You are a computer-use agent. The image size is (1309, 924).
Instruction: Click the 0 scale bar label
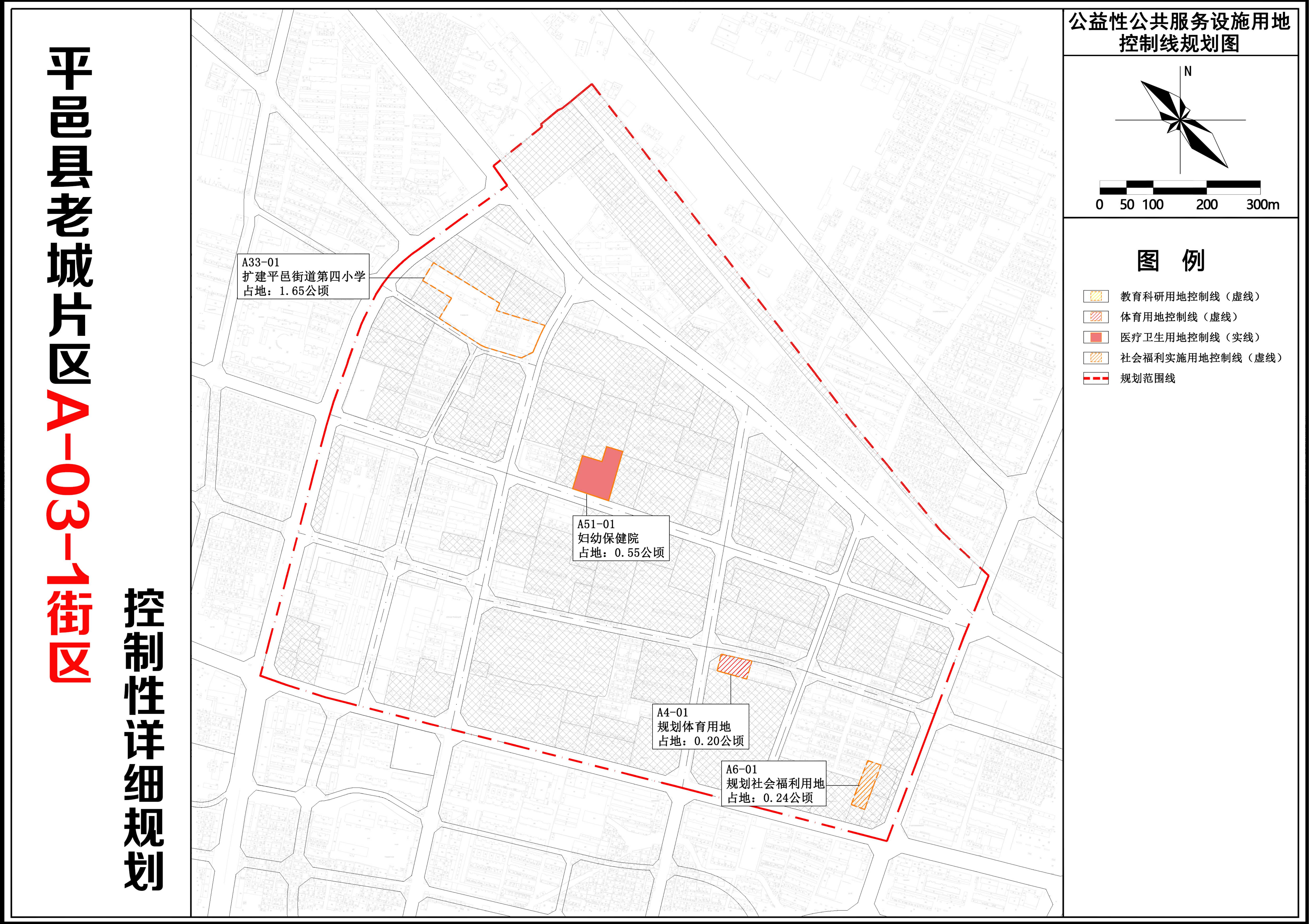pos(1100,205)
